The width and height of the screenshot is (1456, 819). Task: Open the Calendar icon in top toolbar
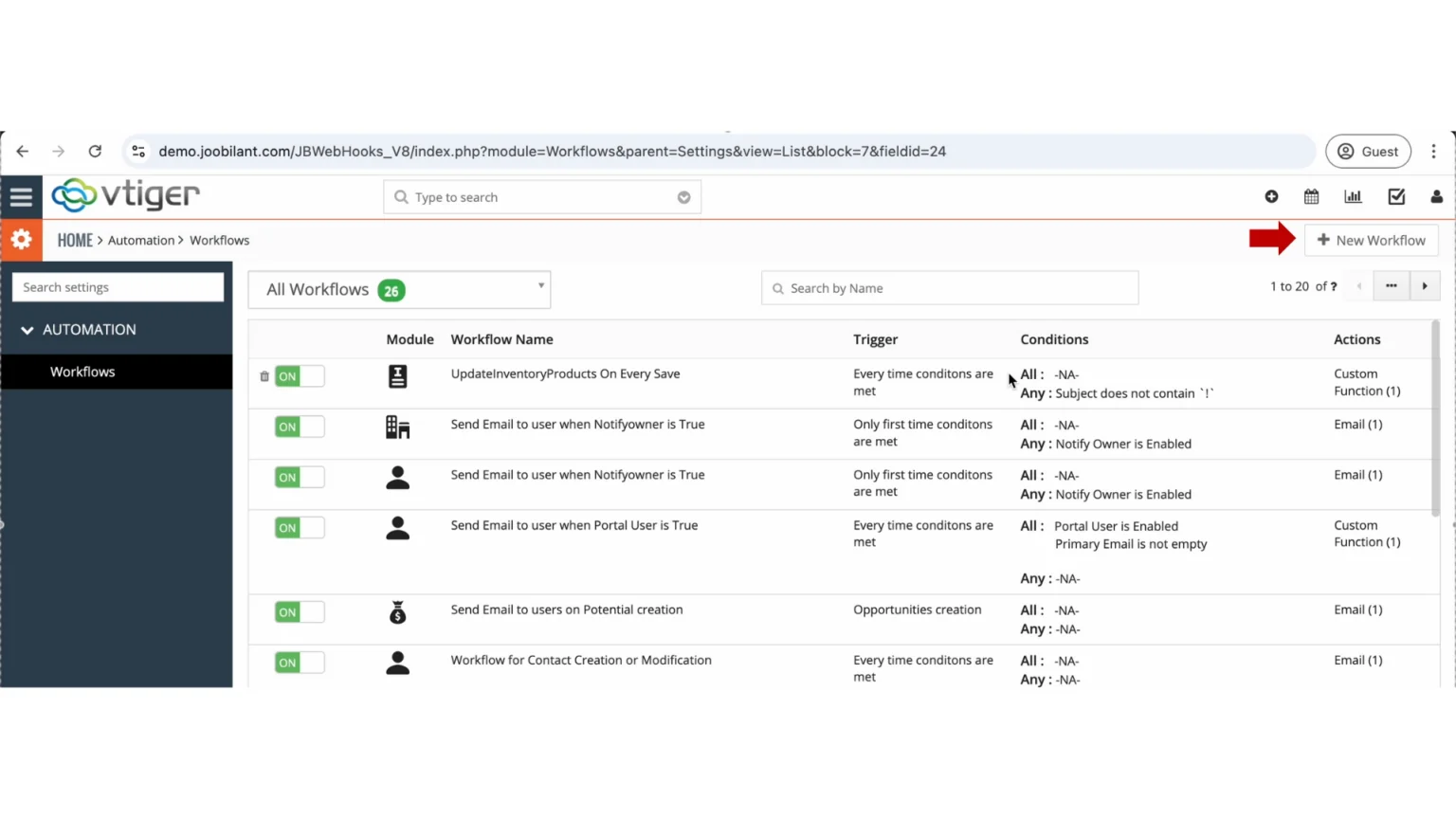tap(1311, 196)
